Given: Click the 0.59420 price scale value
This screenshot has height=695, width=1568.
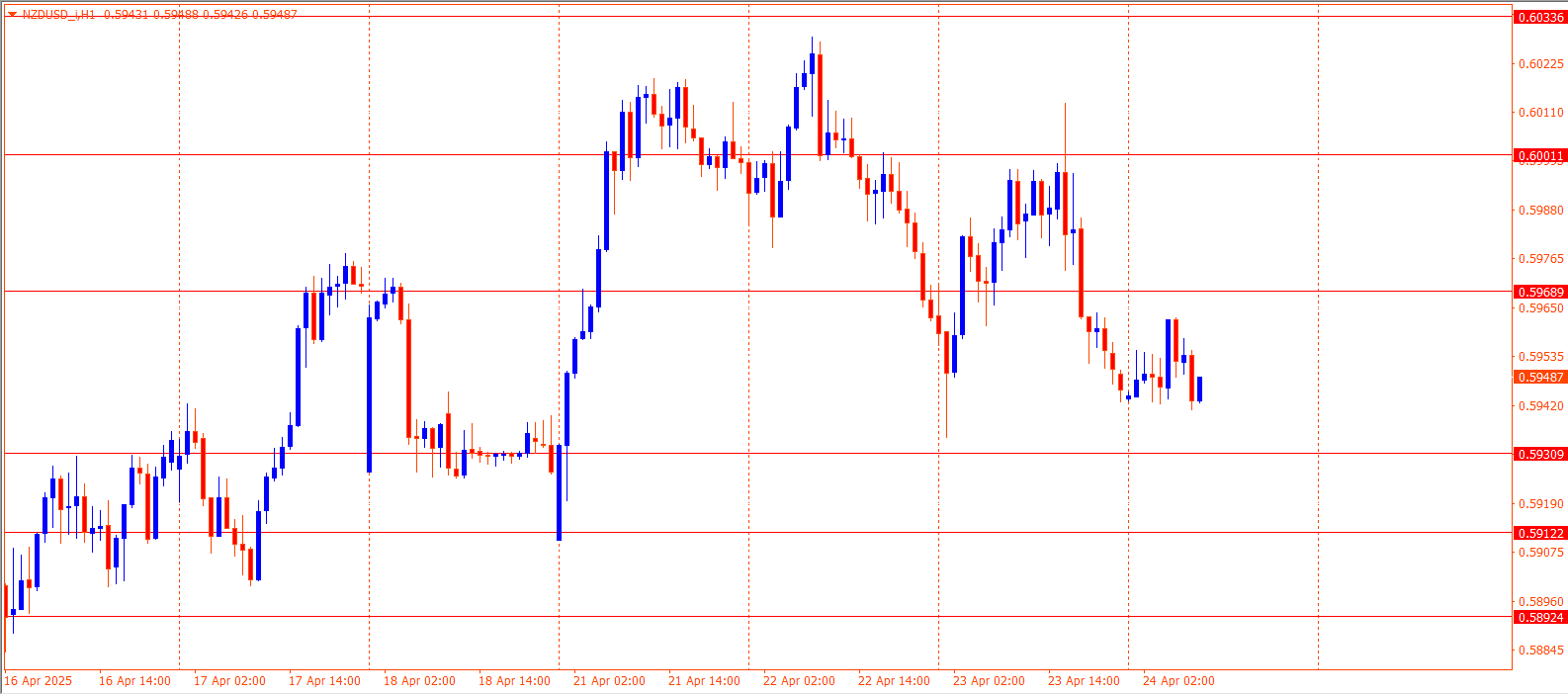Looking at the screenshot, I should click(x=1541, y=406).
